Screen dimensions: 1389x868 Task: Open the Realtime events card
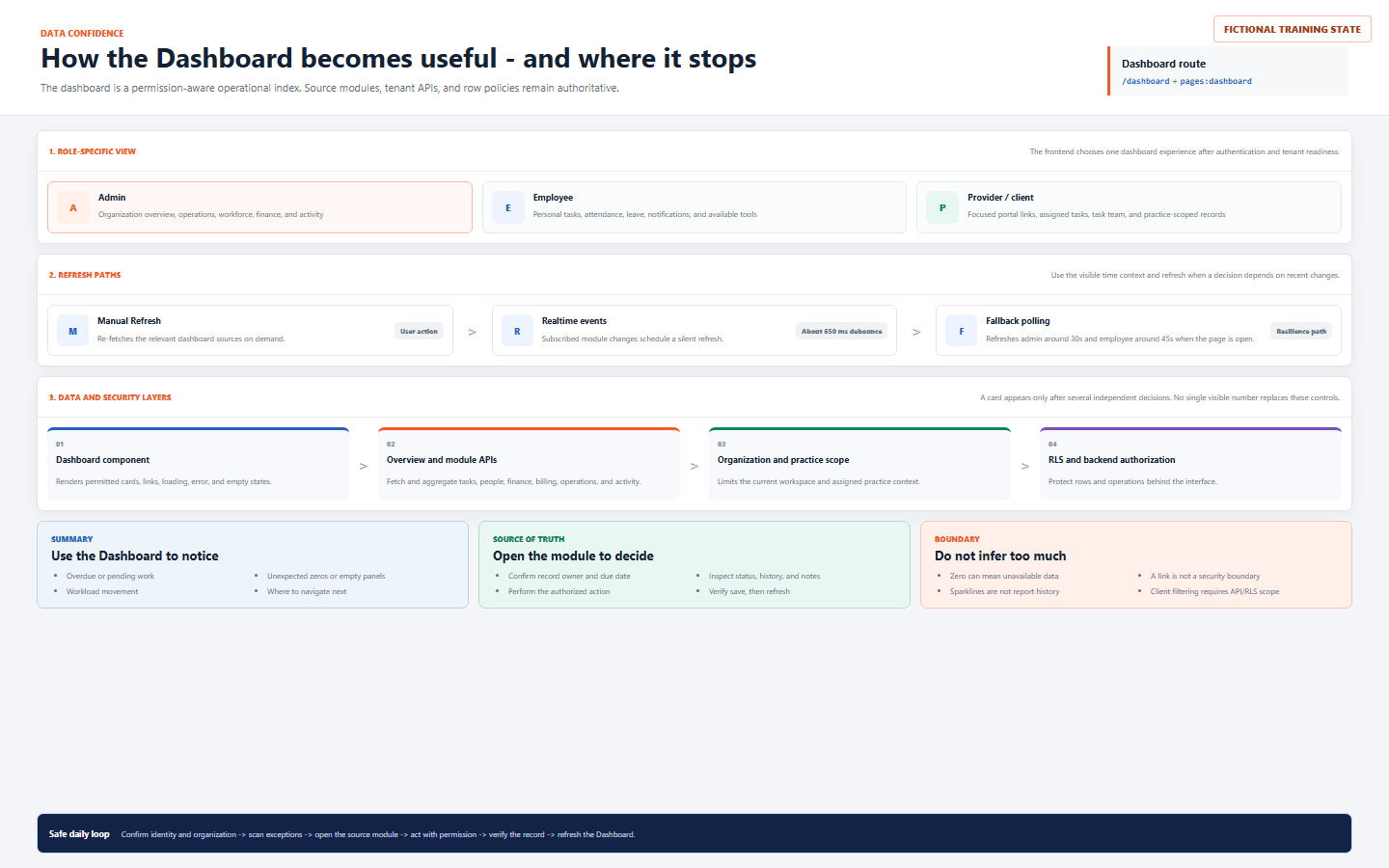pyautogui.click(x=694, y=331)
